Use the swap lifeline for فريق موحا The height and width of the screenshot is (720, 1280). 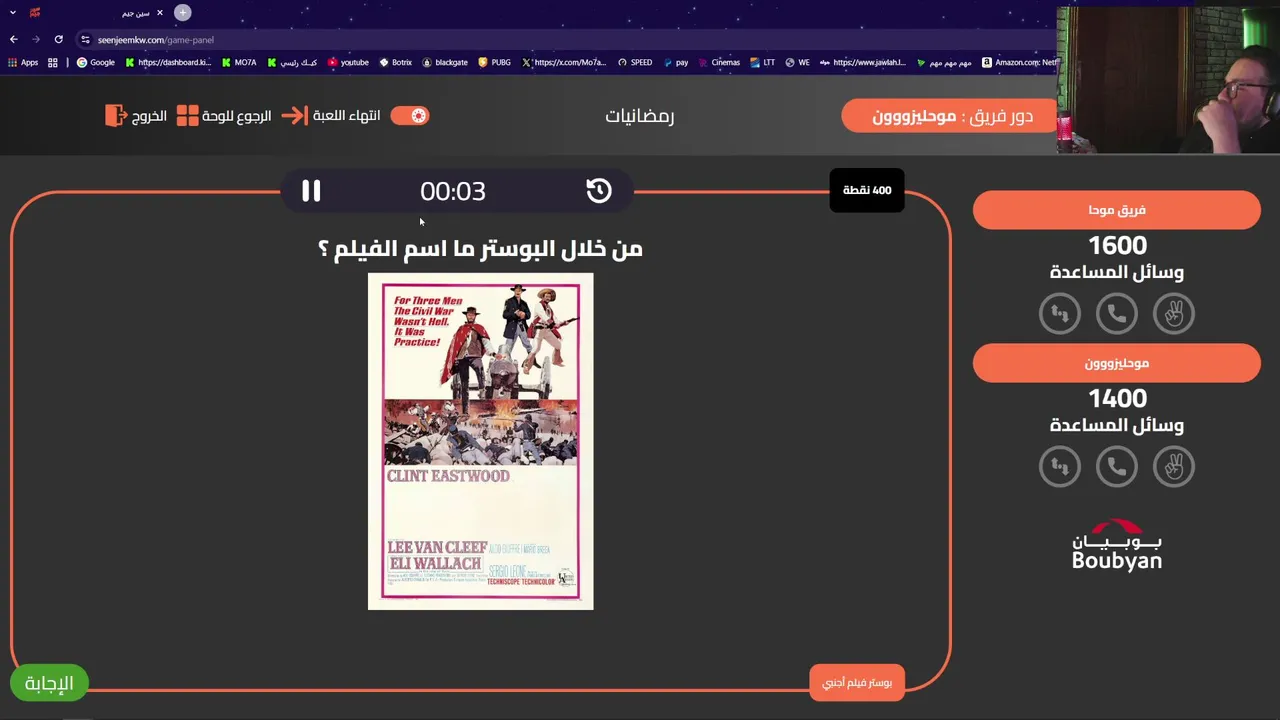tap(1060, 314)
